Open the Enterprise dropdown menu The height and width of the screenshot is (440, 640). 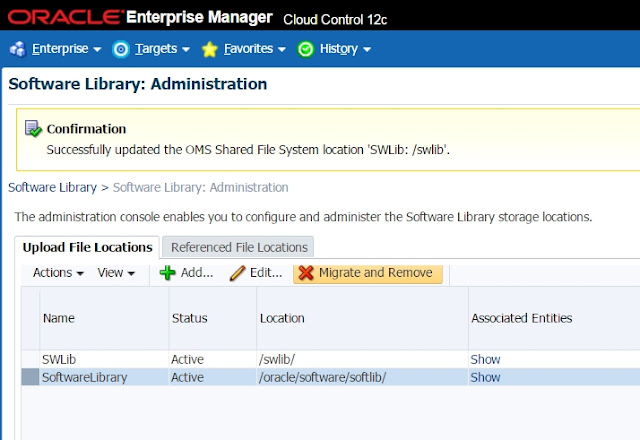(66, 48)
